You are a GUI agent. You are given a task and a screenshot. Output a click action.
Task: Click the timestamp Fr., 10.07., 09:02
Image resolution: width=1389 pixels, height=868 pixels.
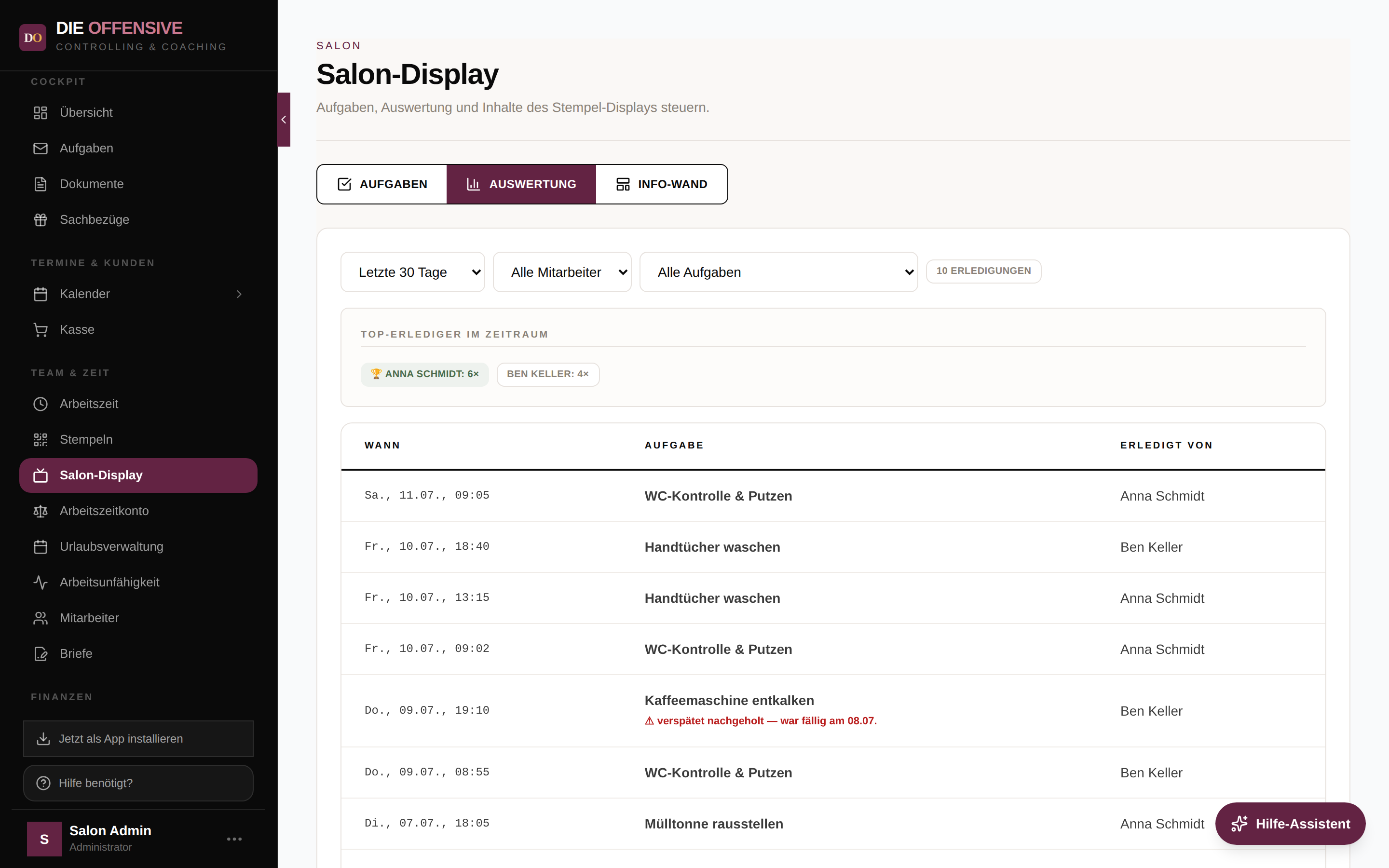point(427,649)
